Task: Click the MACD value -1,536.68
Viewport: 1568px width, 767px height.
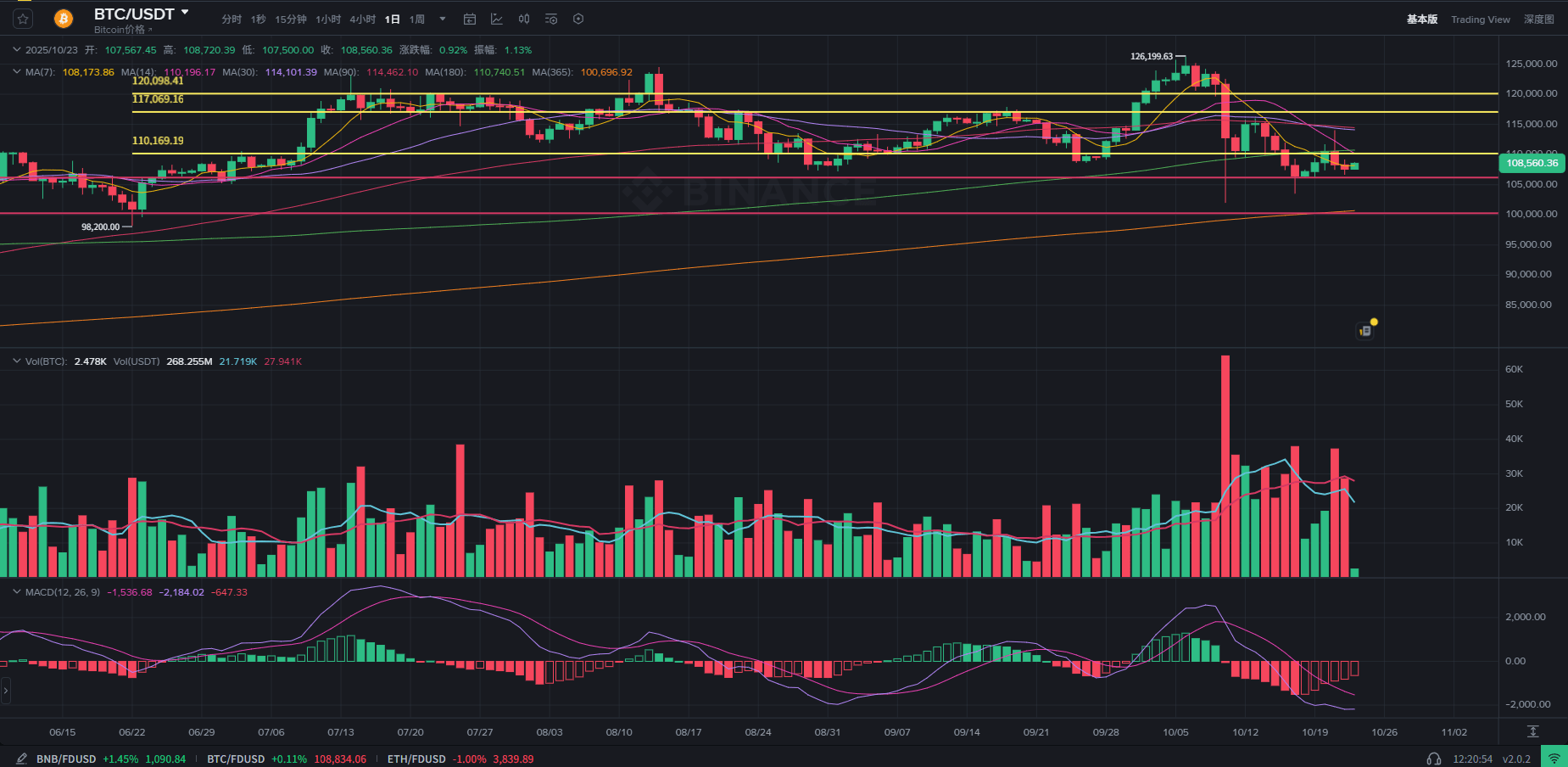Action: point(130,592)
